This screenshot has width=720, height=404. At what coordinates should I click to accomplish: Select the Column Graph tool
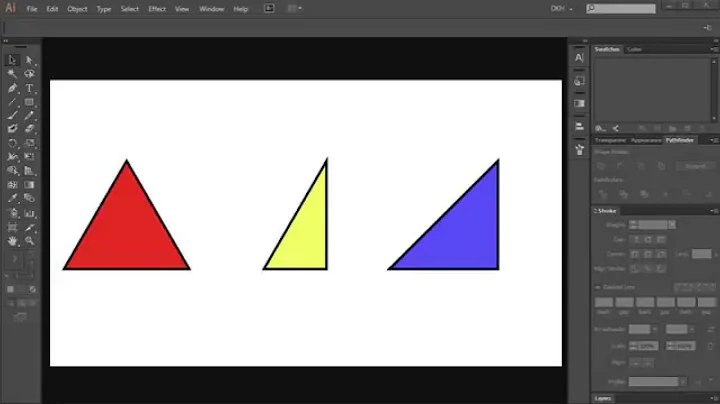tap(29, 213)
